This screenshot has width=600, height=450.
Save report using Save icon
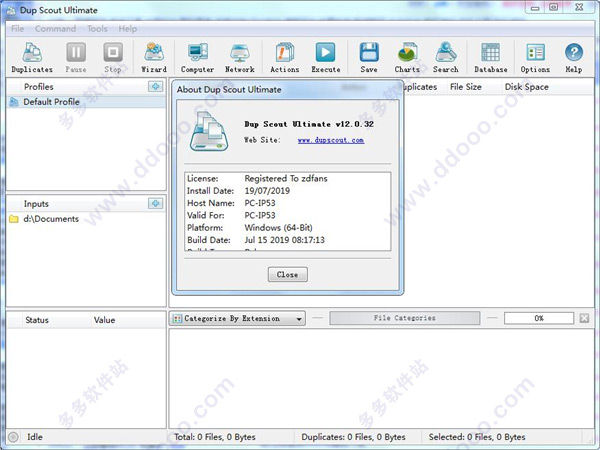coord(369,58)
